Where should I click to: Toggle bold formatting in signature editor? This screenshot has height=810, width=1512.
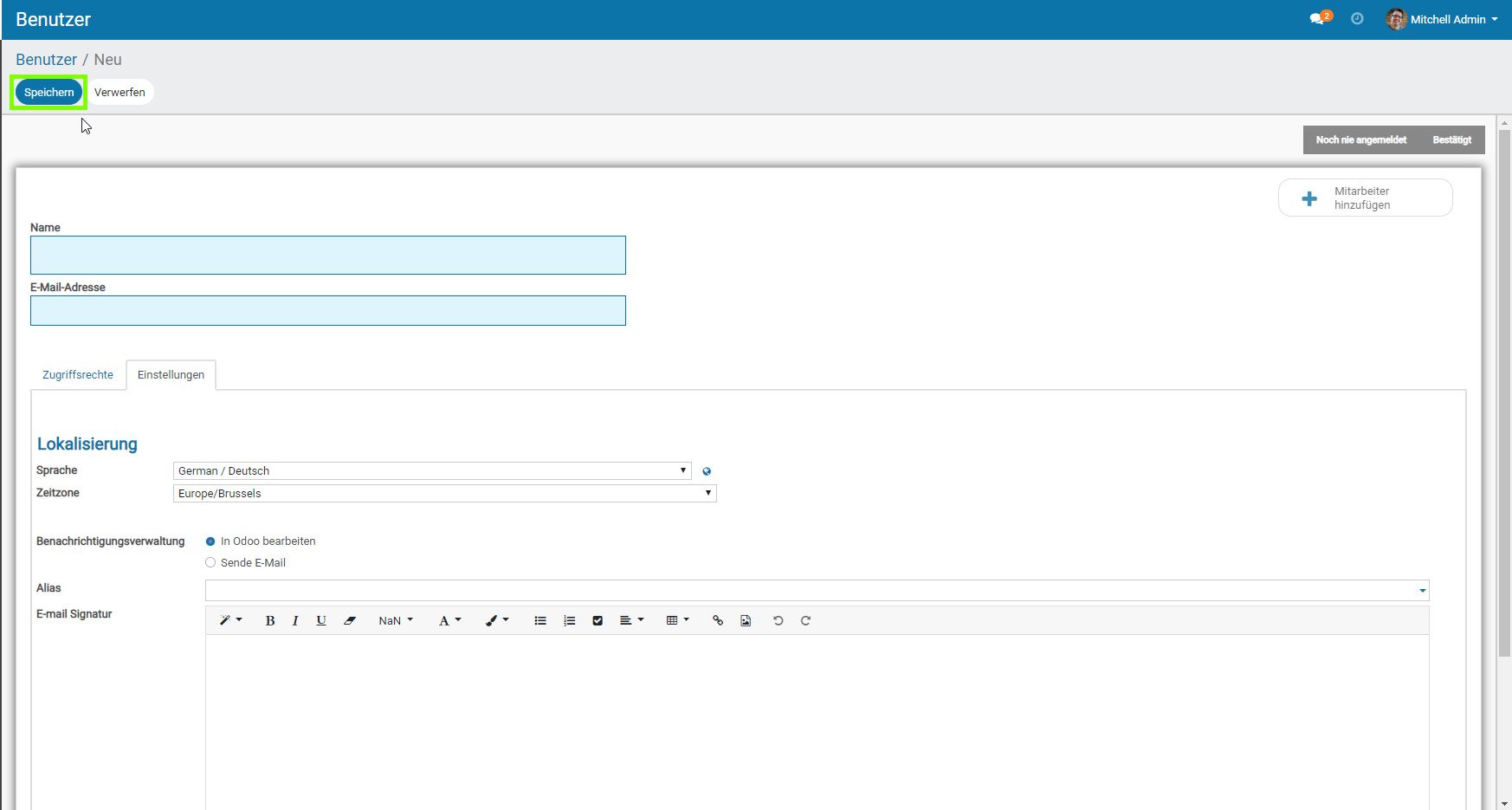[x=270, y=620]
